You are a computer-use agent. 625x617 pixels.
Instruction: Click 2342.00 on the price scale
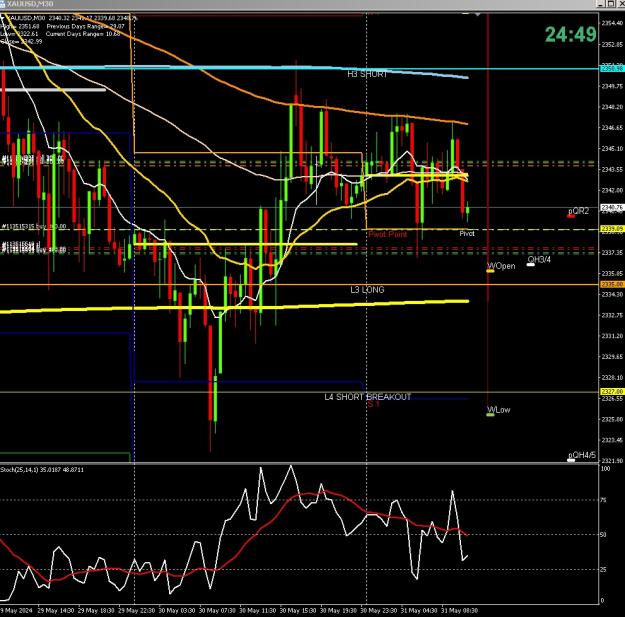tap(612, 190)
